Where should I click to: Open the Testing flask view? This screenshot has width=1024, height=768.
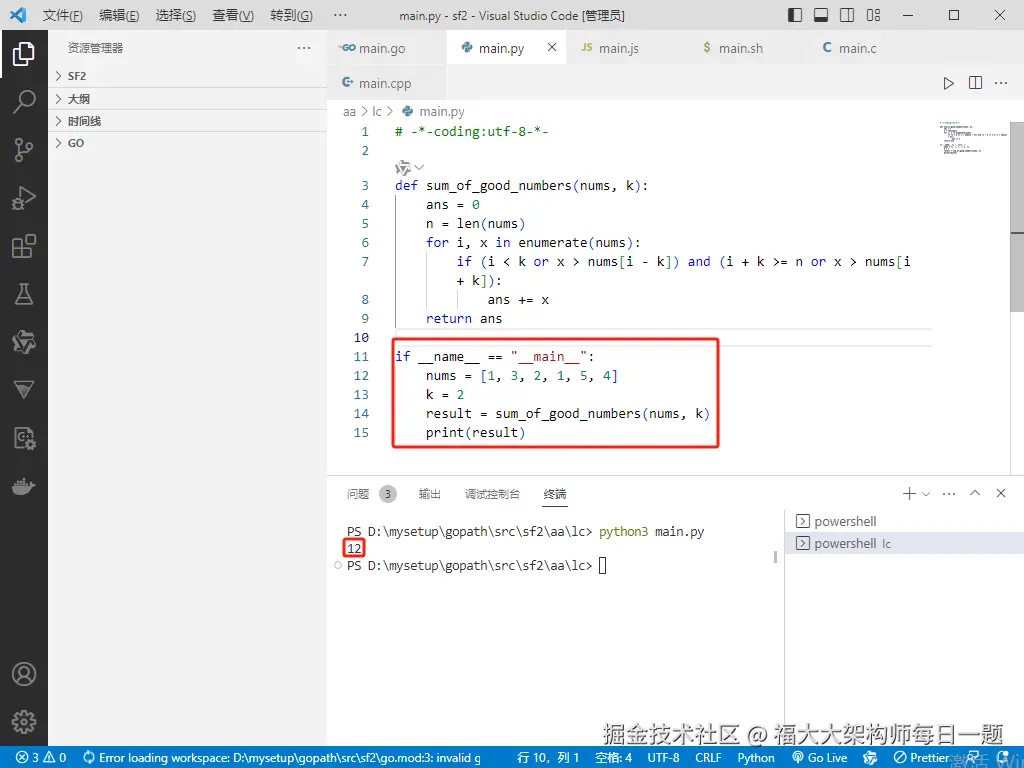pos(24,294)
